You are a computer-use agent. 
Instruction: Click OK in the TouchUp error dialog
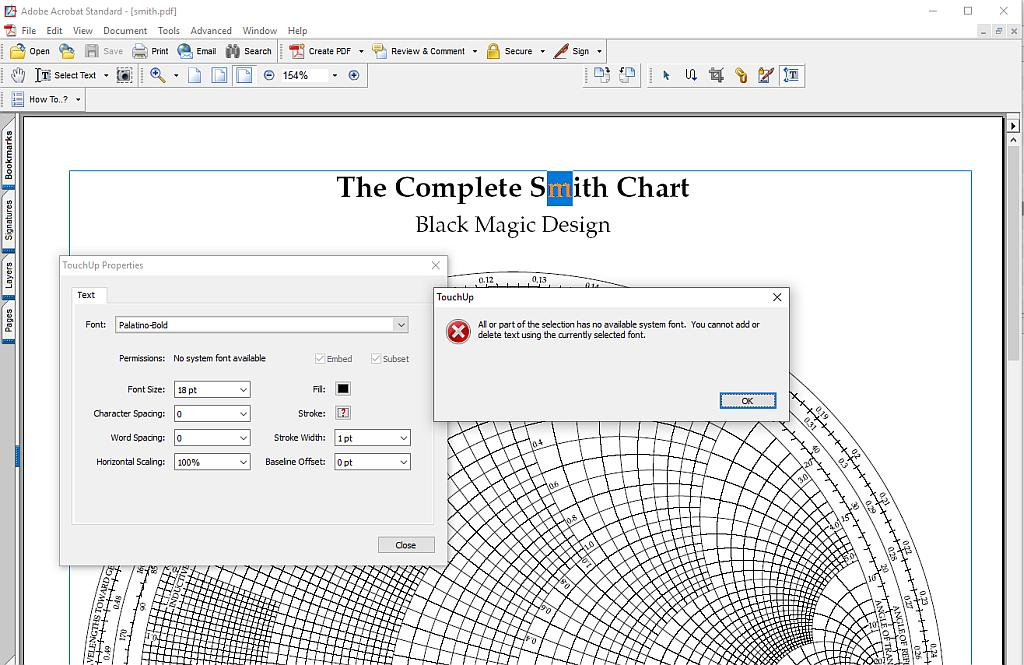748,401
